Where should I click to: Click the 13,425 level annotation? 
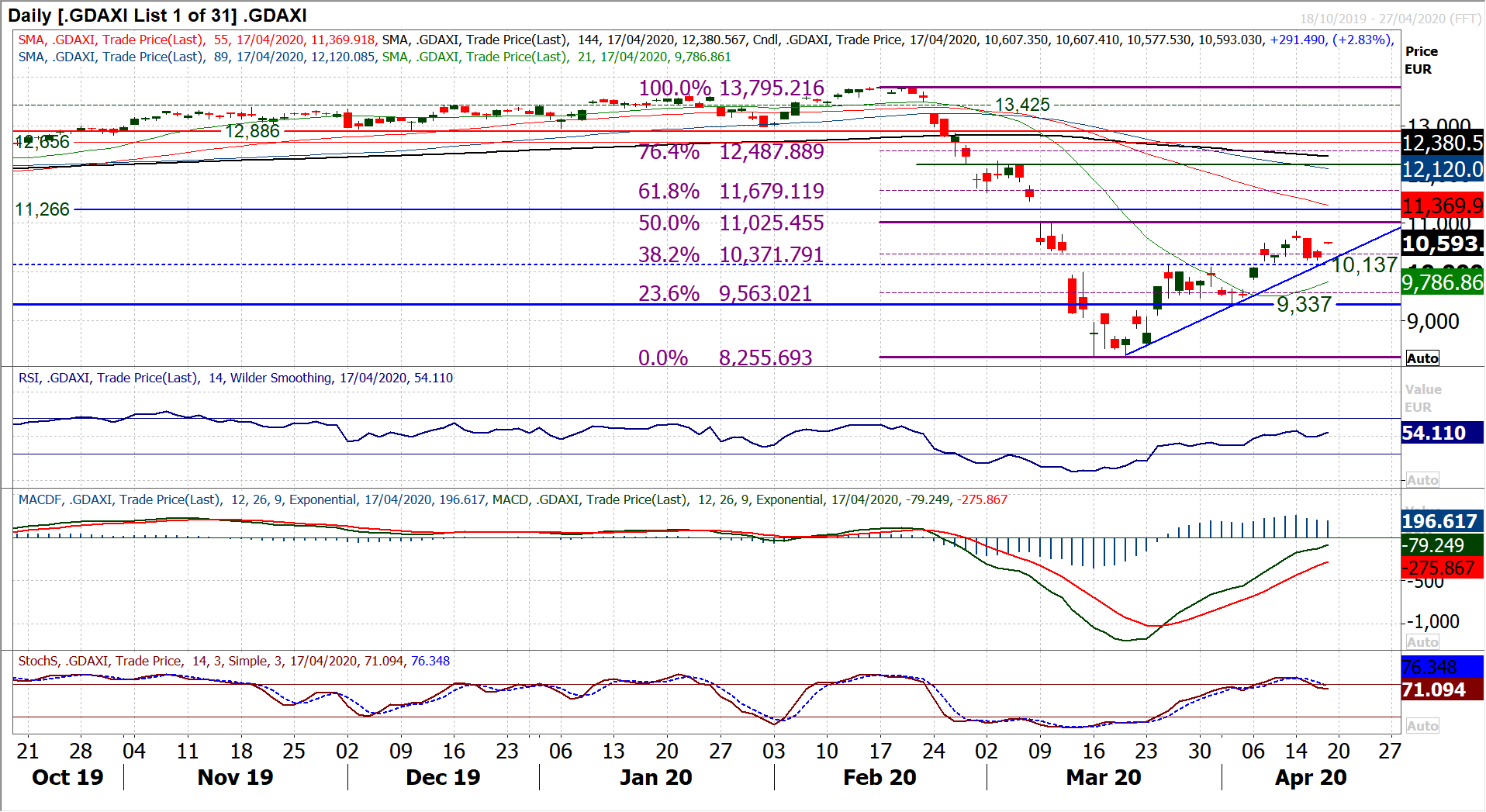click(x=1022, y=105)
